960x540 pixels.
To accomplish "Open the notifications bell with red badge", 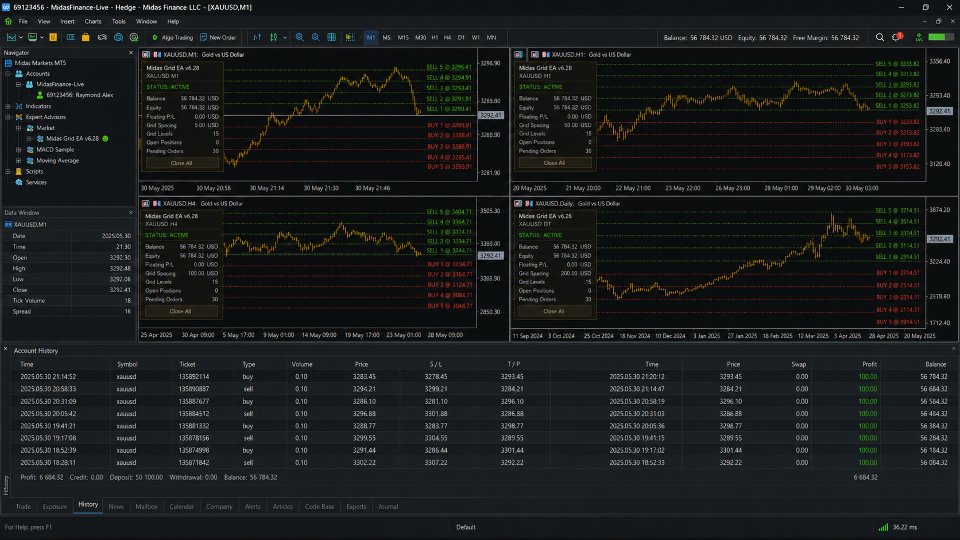I will (x=897, y=37).
